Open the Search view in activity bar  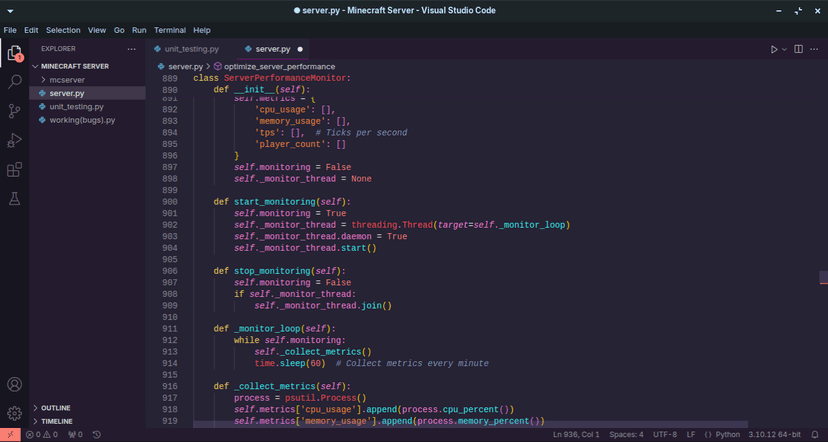(x=14, y=82)
